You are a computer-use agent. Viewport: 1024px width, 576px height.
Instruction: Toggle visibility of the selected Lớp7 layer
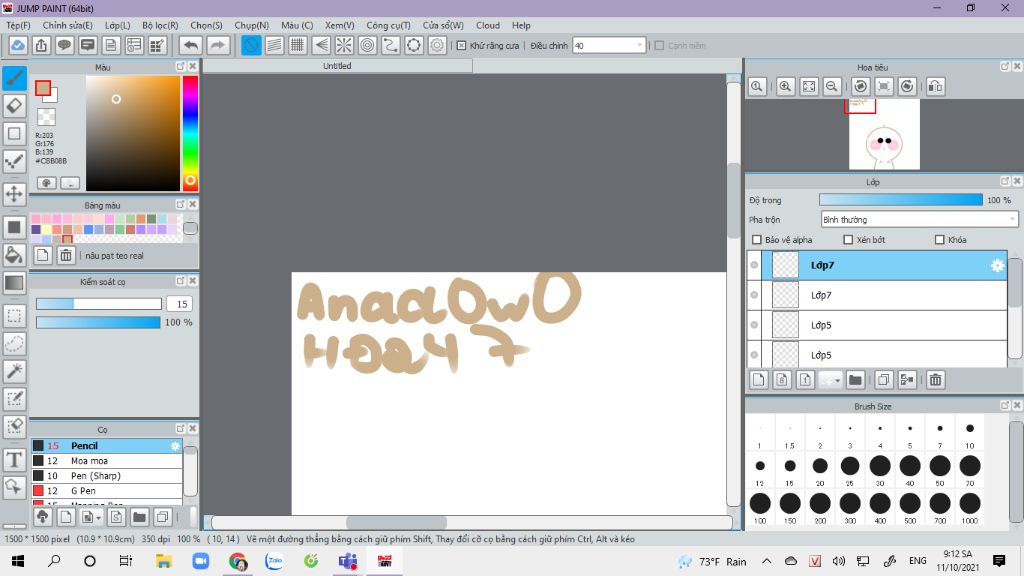pos(754,265)
